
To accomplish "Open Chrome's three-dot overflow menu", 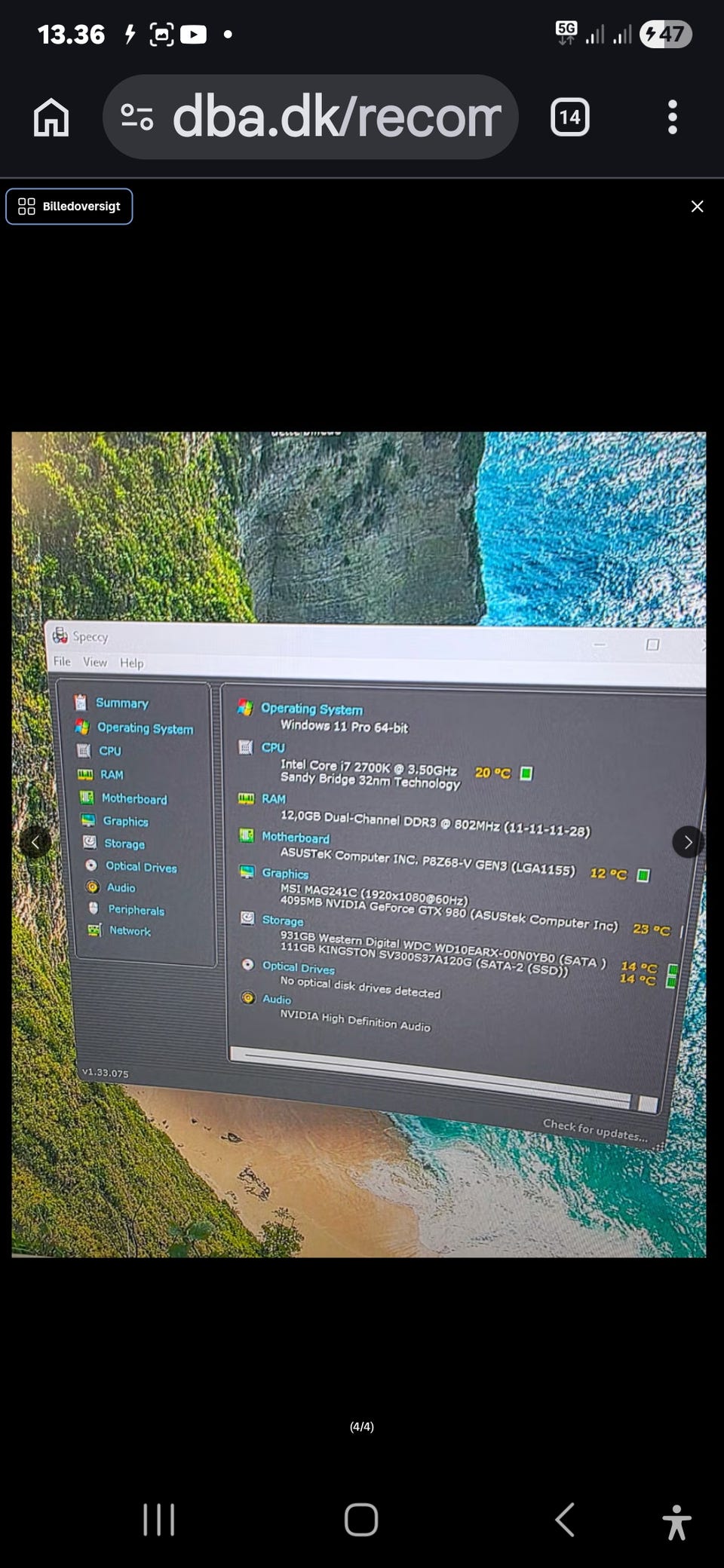I will (x=672, y=118).
